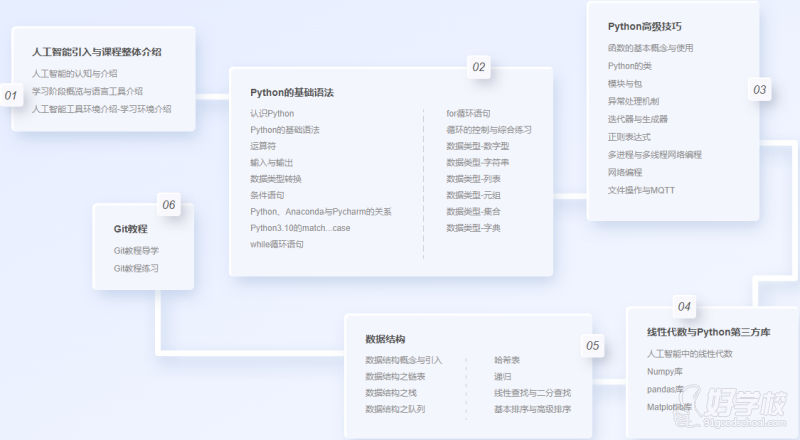Click the 04 step number badge
The height and width of the screenshot is (440, 800).
pyautogui.click(x=684, y=306)
